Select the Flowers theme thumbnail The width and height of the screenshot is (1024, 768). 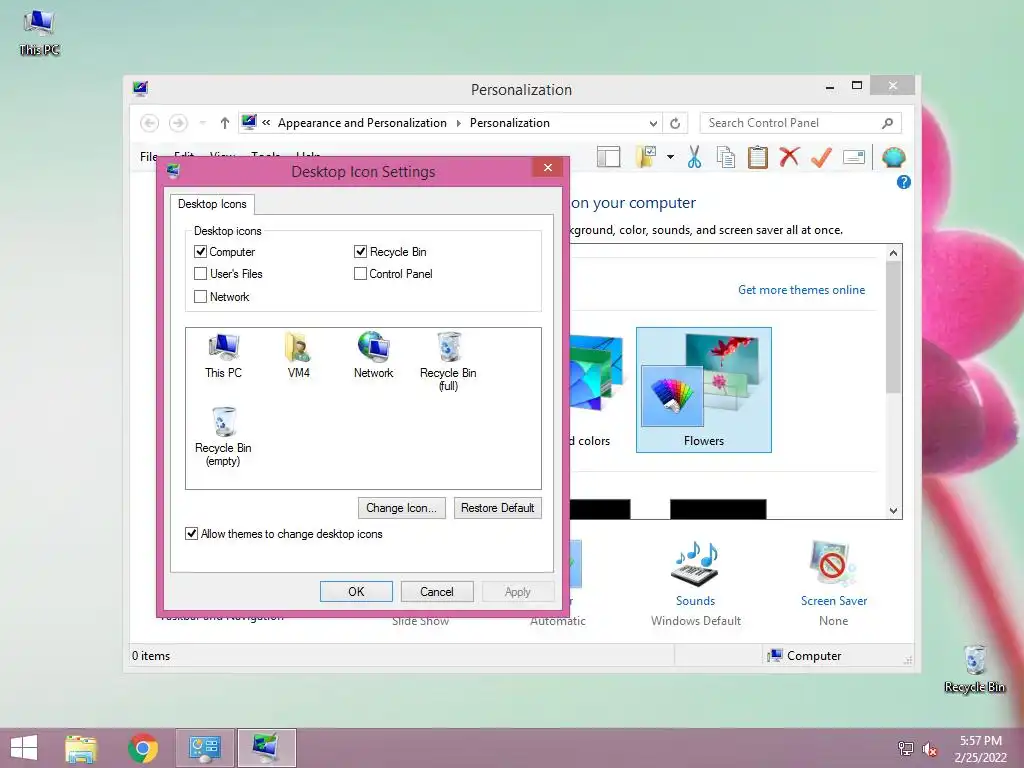click(x=704, y=389)
